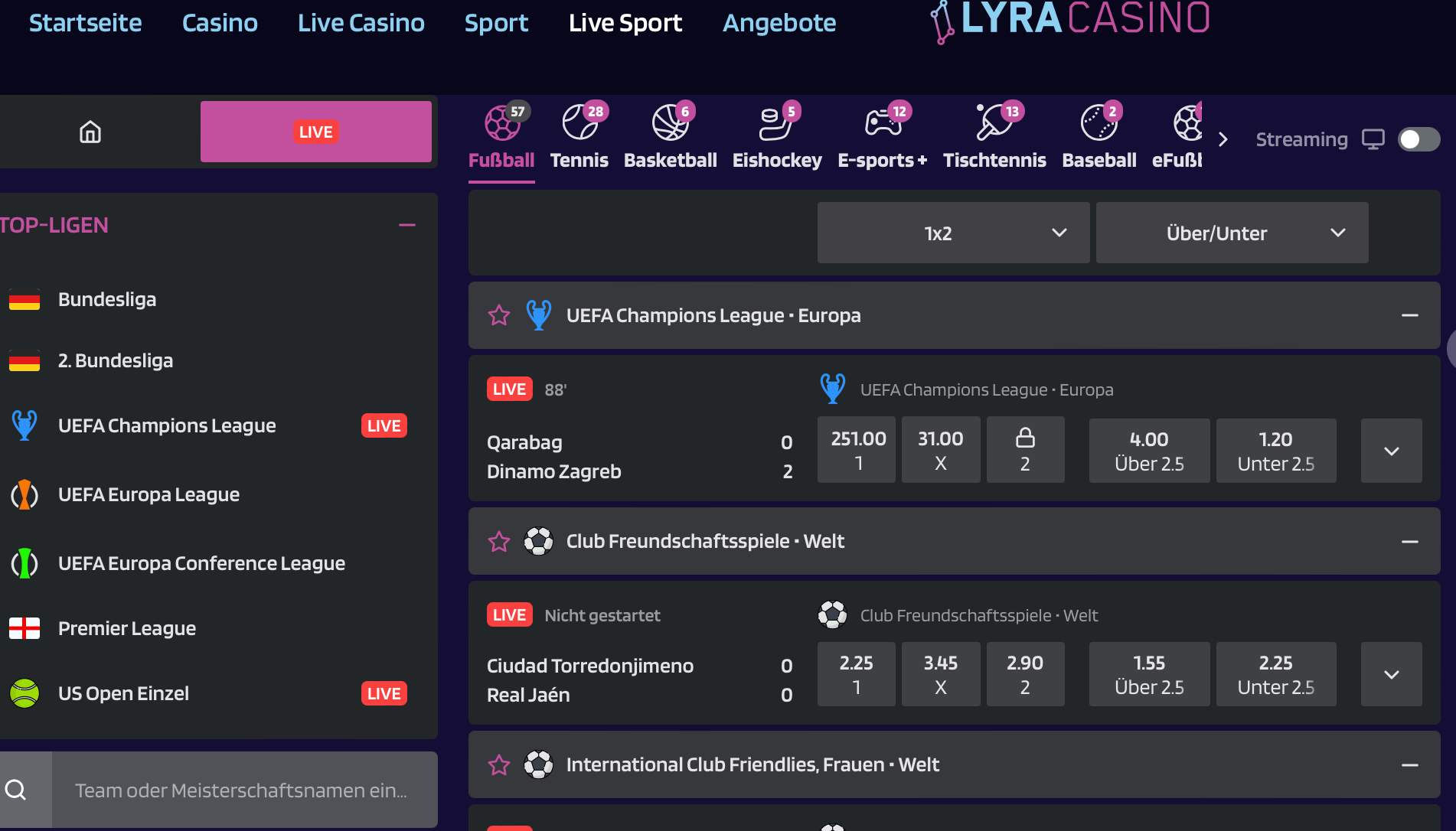Favorite Club Freundschaftsspiele with star icon
Viewport: 1456px width, 831px height.
pyautogui.click(x=499, y=542)
